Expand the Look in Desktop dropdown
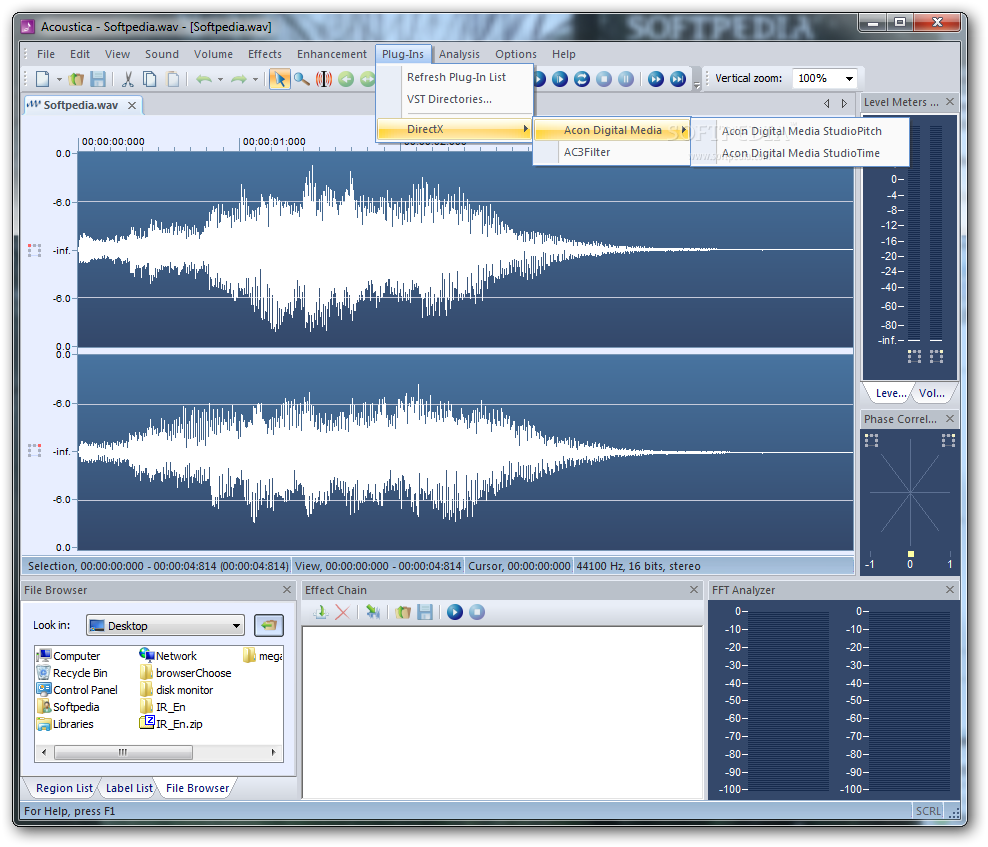 236,626
